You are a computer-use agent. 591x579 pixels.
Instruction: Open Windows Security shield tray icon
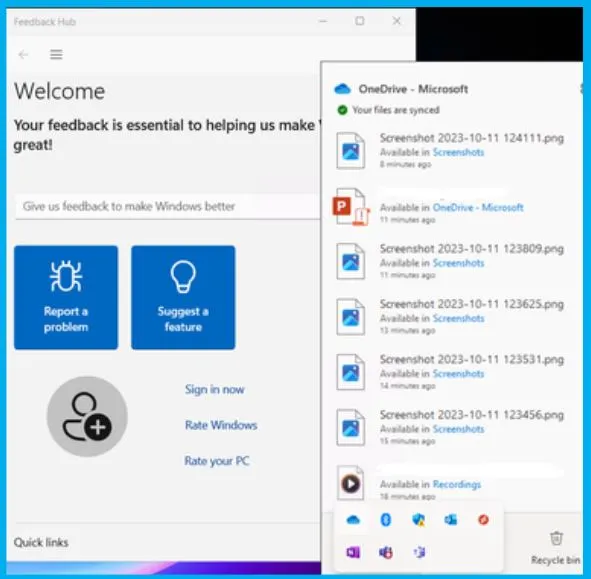tap(418, 520)
